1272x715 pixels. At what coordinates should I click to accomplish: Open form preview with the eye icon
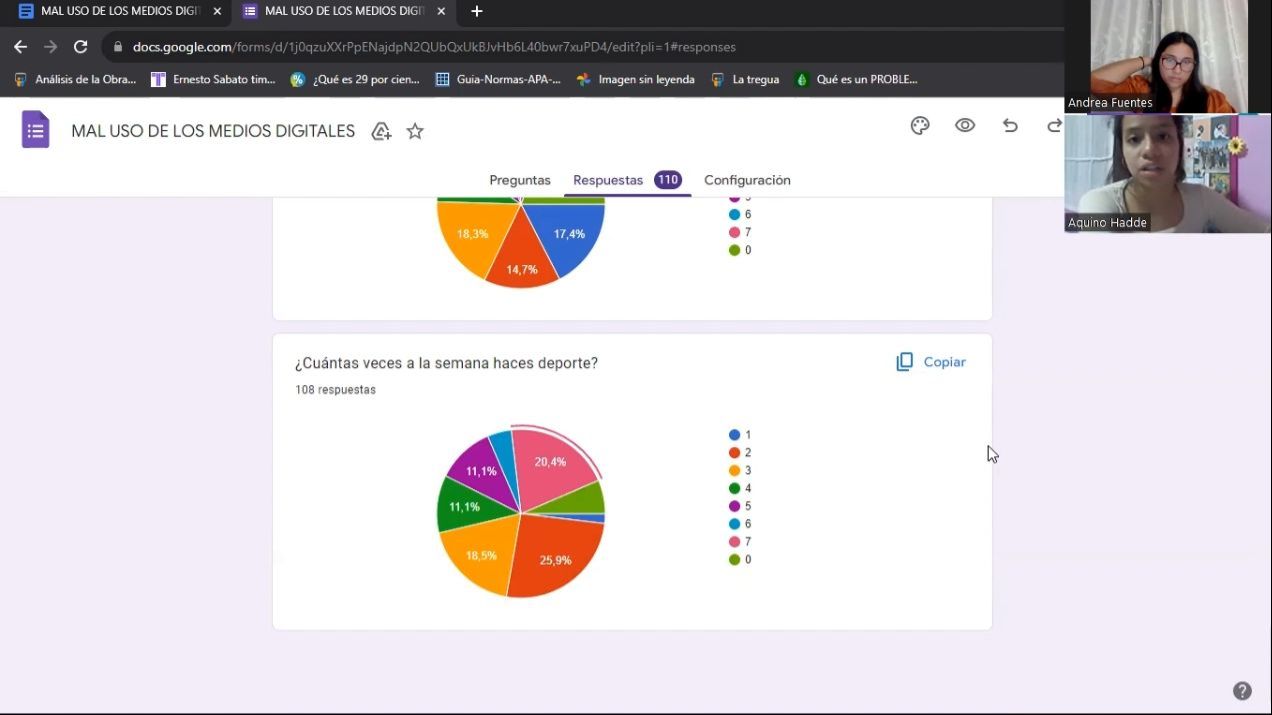(965, 125)
